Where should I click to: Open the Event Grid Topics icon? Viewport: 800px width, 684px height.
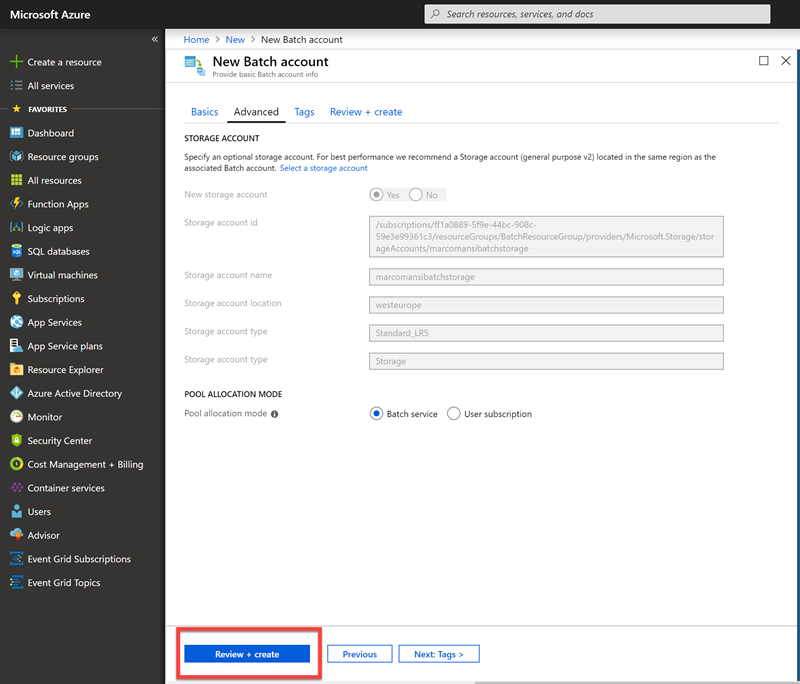coord(16,582)
